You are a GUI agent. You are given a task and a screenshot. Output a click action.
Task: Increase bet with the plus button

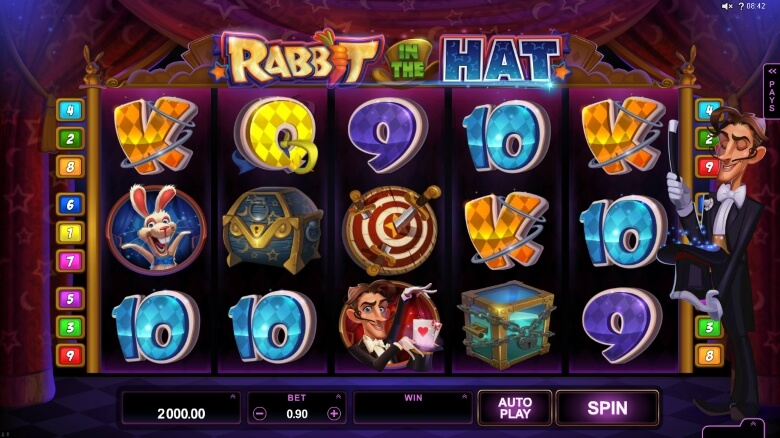pyautogui.click(x=334, y=414)
